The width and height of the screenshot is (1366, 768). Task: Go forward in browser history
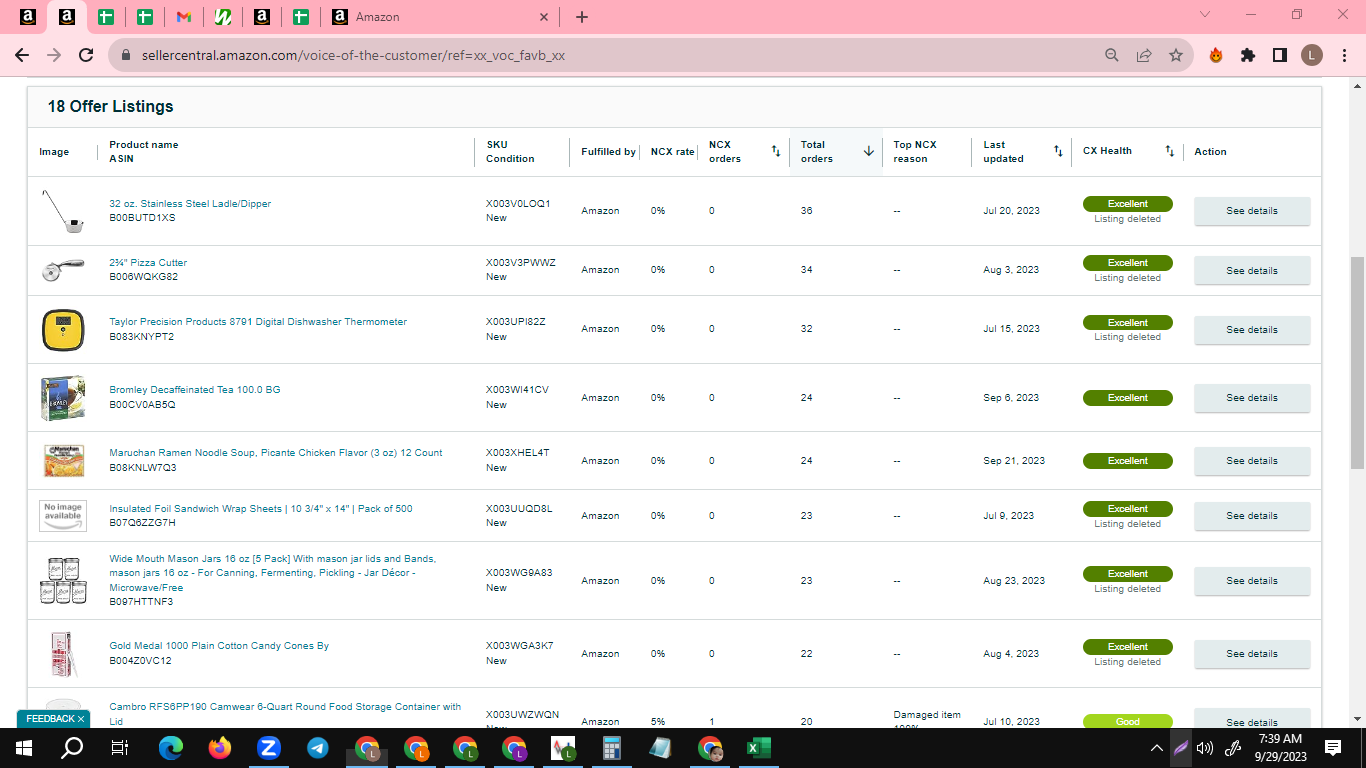click(x=54, y=56)
